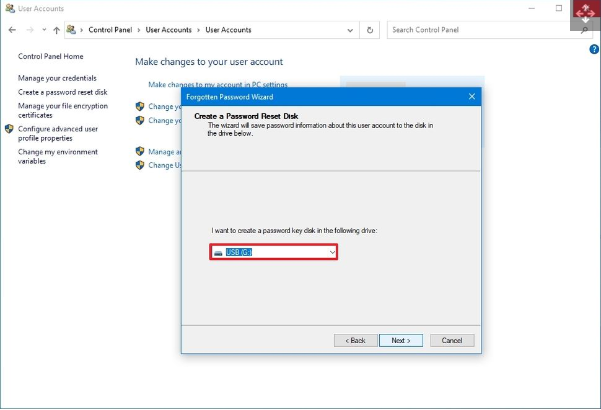
Task: Open Manage your credentials link
Action: [57, 78]
